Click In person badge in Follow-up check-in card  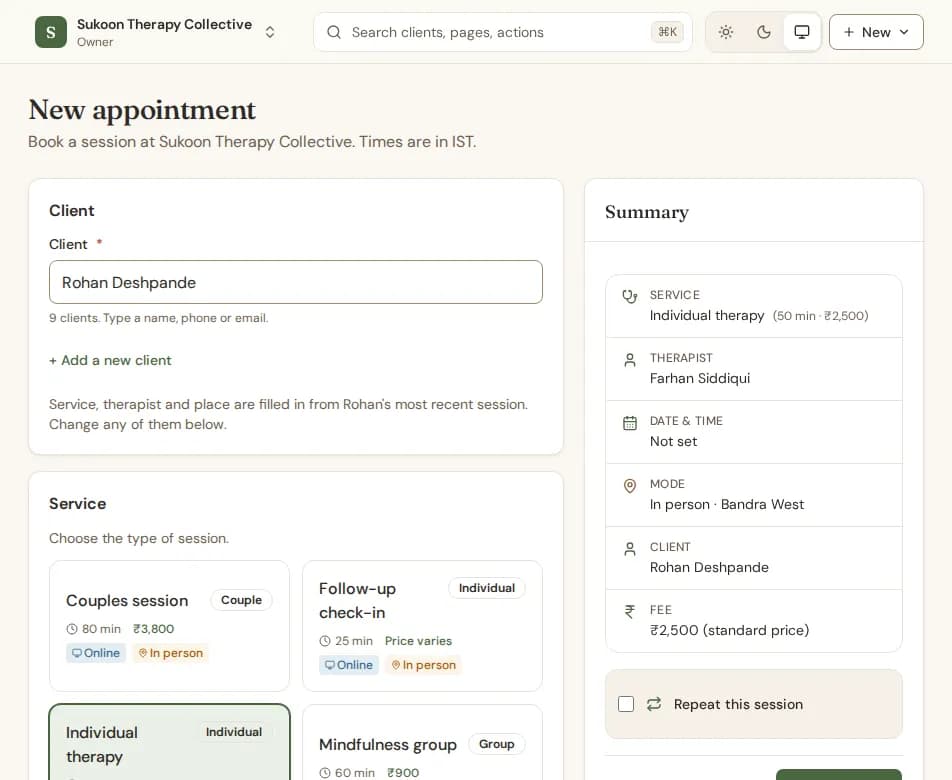424,665
